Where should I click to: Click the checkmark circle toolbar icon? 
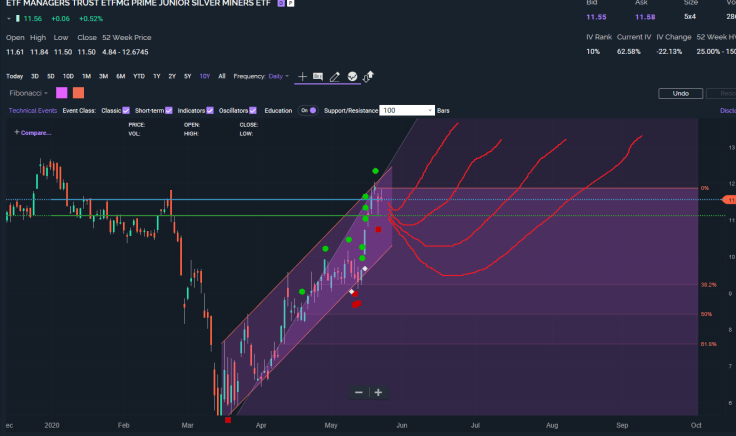tap(352, 76)
